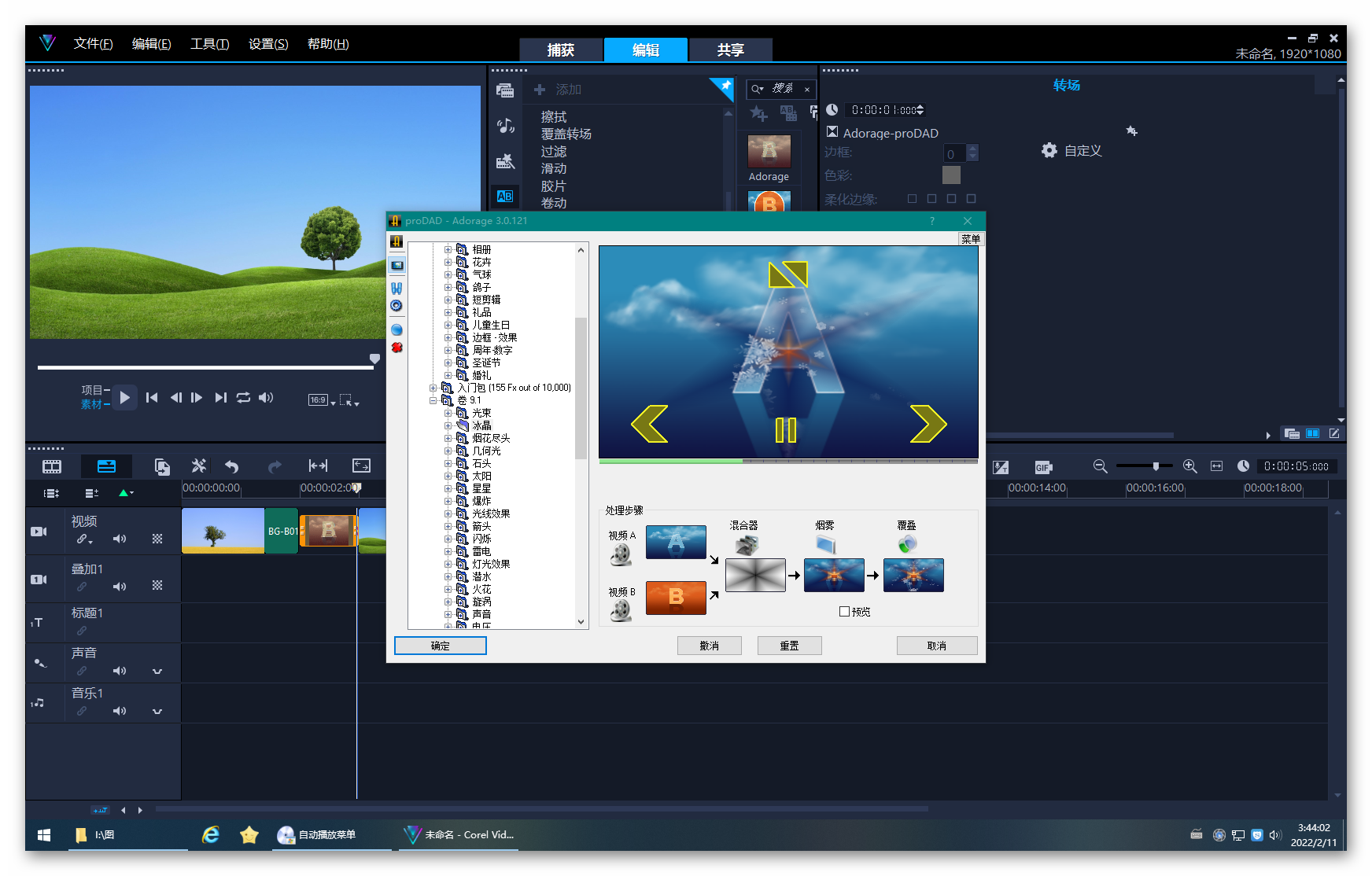This screenshot has height=876, width=1372.
Task: Click the 自定义 customize button
Action: [x=1072, y=150]
